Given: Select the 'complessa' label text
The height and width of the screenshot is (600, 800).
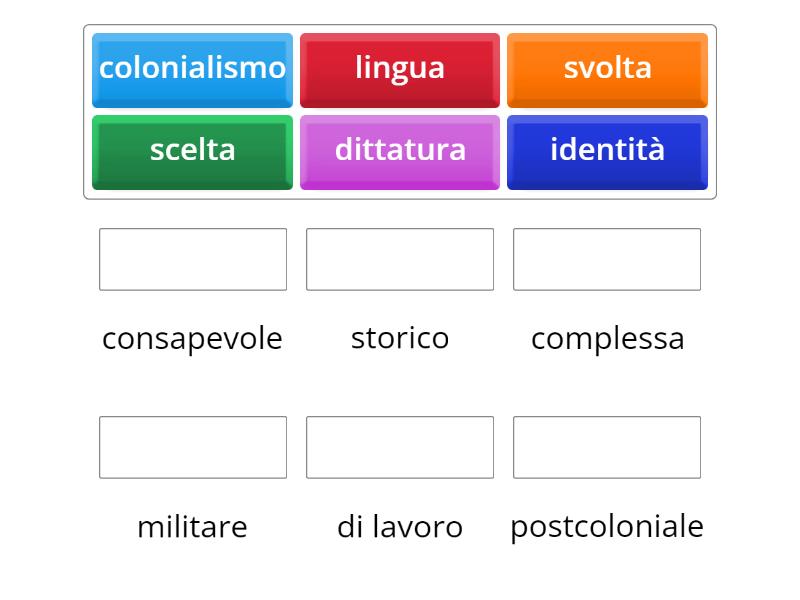Looking at the screenshot, I should click(x=607, y=338).
